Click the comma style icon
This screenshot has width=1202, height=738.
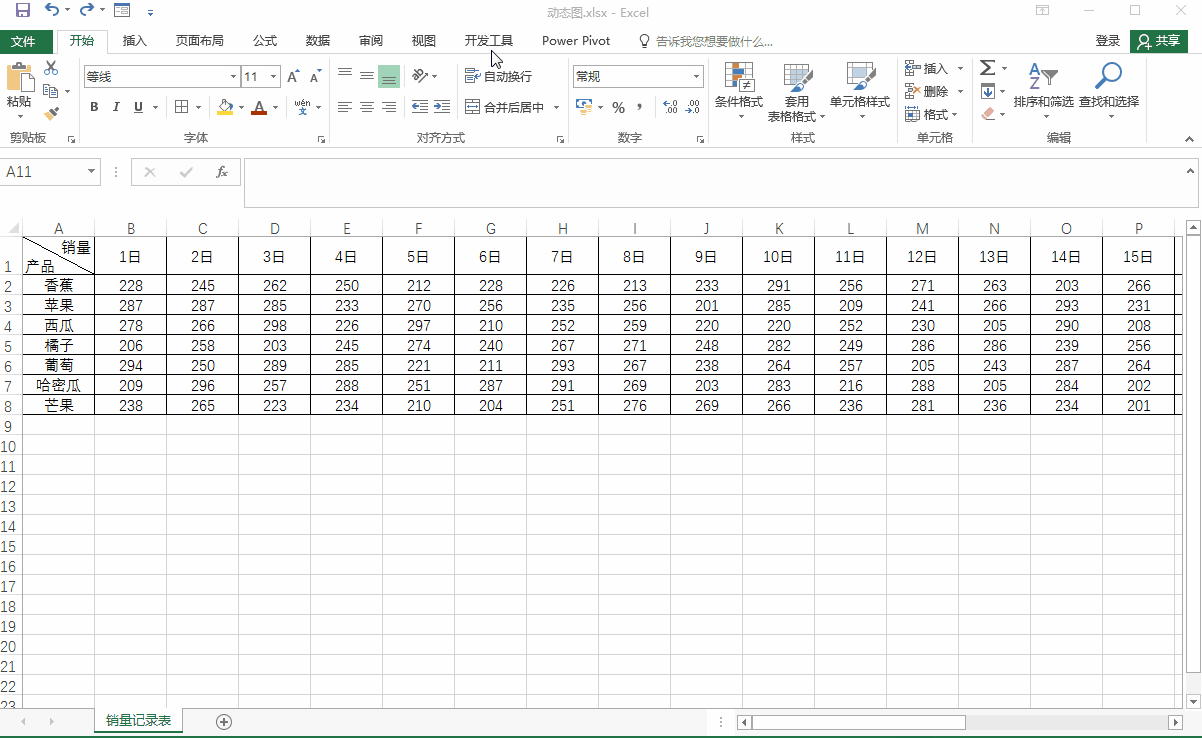640,107
